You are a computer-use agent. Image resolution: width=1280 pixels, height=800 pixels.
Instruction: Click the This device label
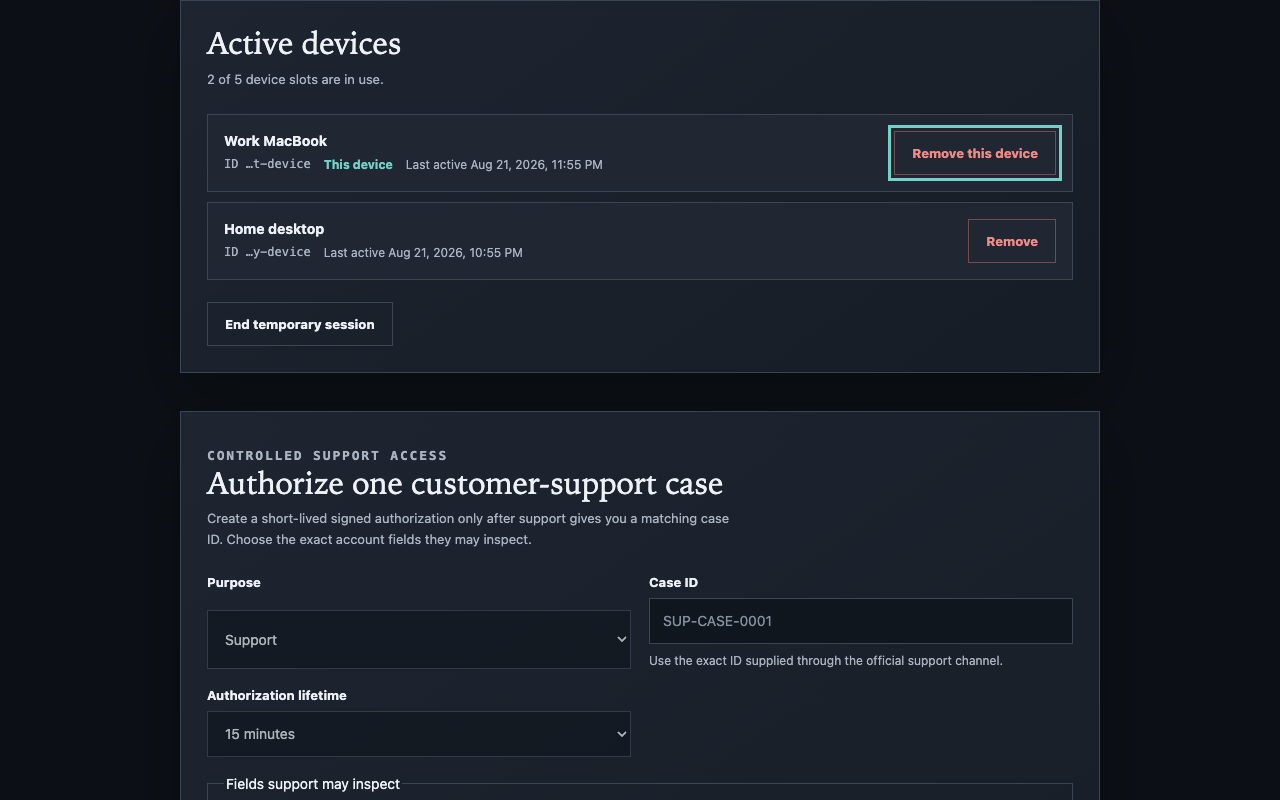pyautogui.click(x=358, y=164)
